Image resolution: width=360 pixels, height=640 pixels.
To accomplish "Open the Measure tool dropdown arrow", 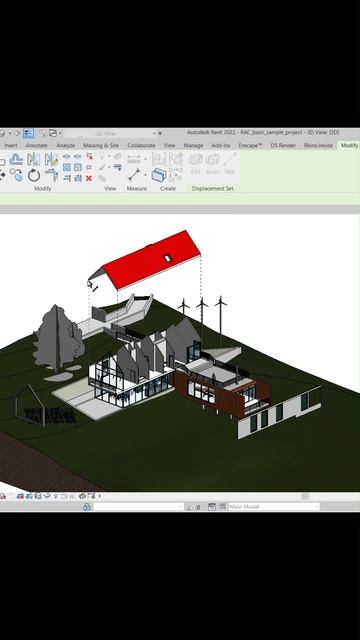I will [144, 176].
